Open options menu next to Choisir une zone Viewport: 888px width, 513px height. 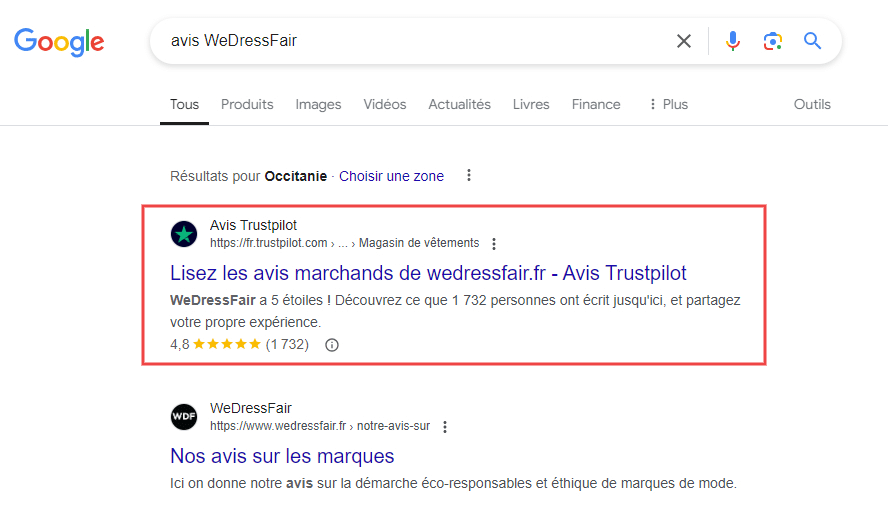tap(468, 176)
